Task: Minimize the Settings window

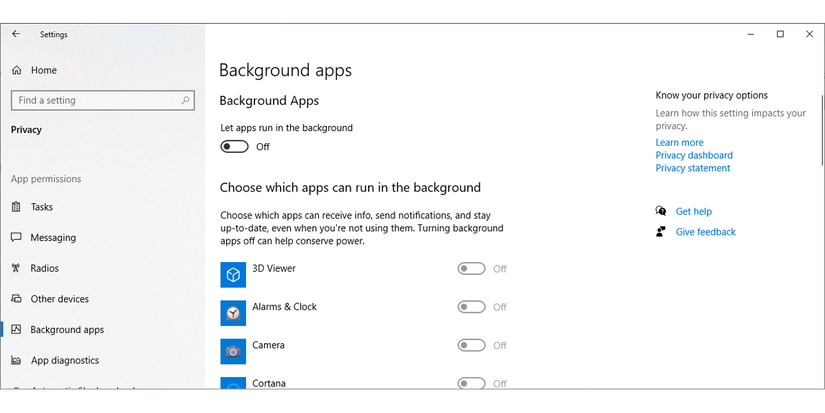Action: click(751, 34)
